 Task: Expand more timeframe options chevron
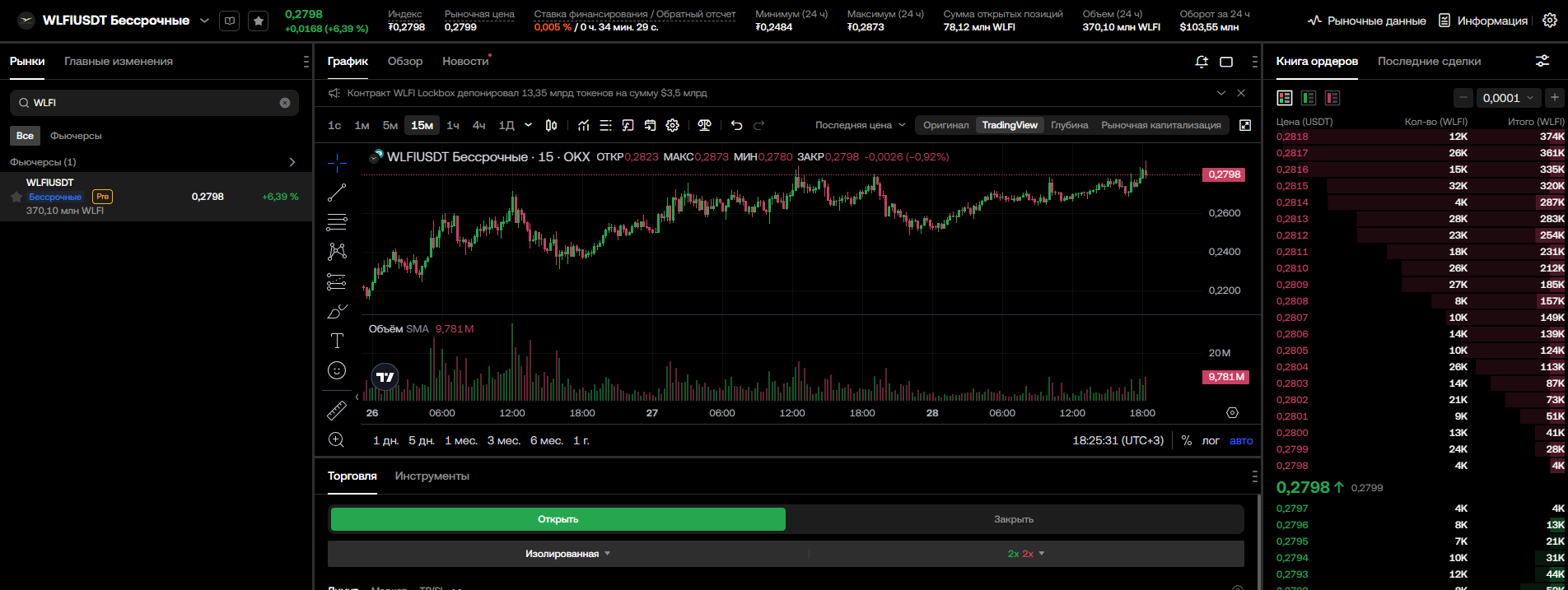click(528, 125)
